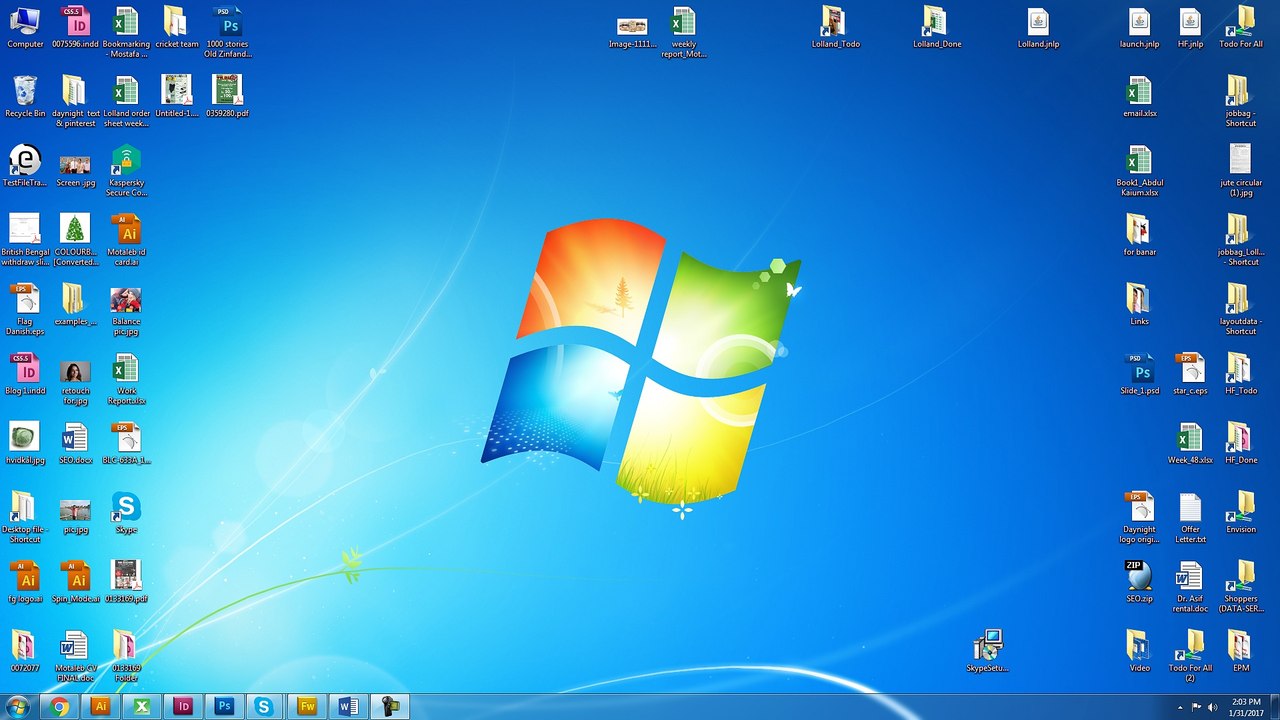Select the launch.jnlp Java file
Image resolution: width=1280 pixels, height=720 pixels.
[1139, 28]
